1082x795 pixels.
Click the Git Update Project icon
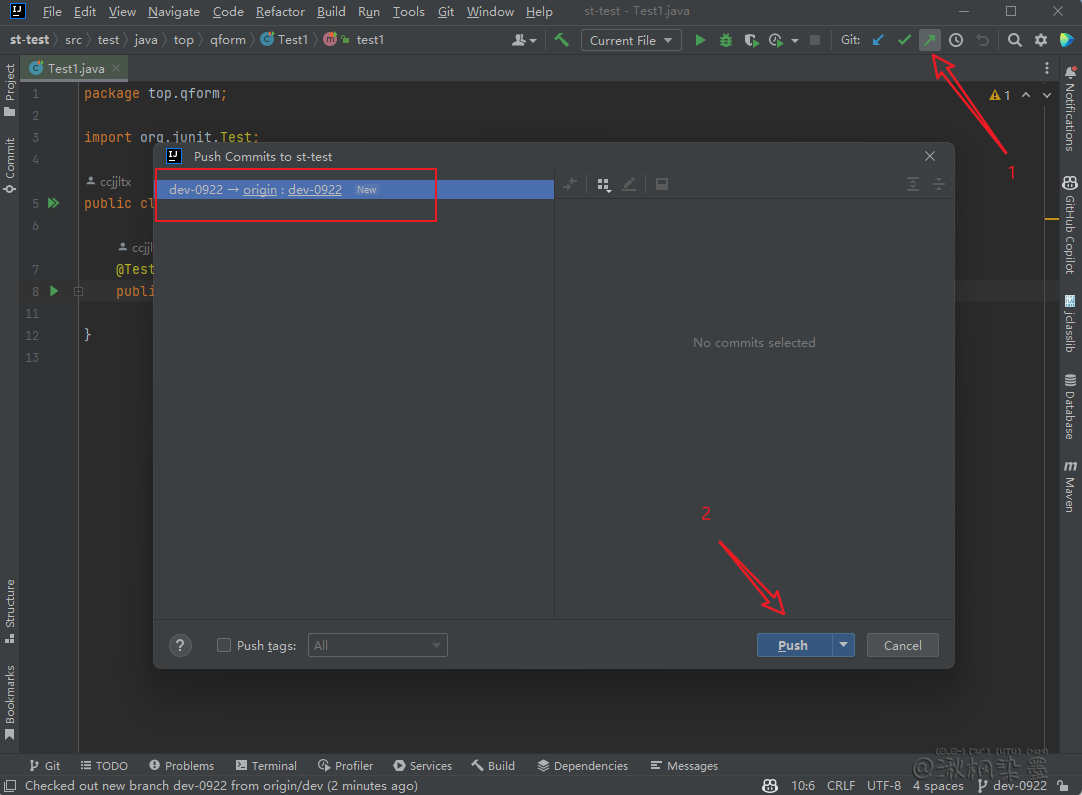tap(878, 40)
